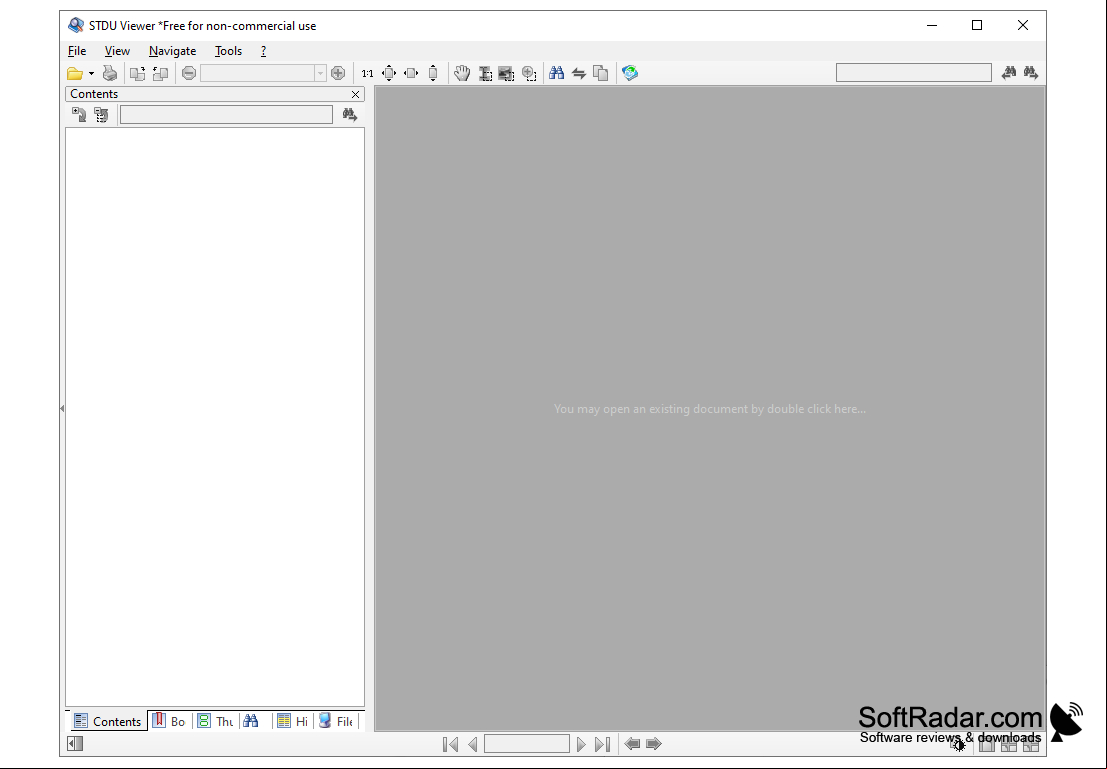Open the ? help menu
Image resolution: width=1107 pixels, height=769 pixels.
click(263, 51)
